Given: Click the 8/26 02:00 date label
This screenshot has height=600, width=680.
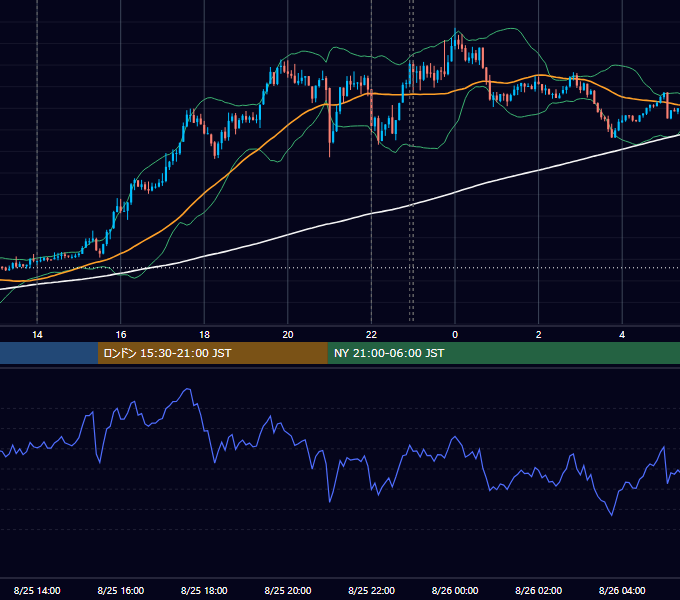Looking at the screenshot, I should click(539, 590).
